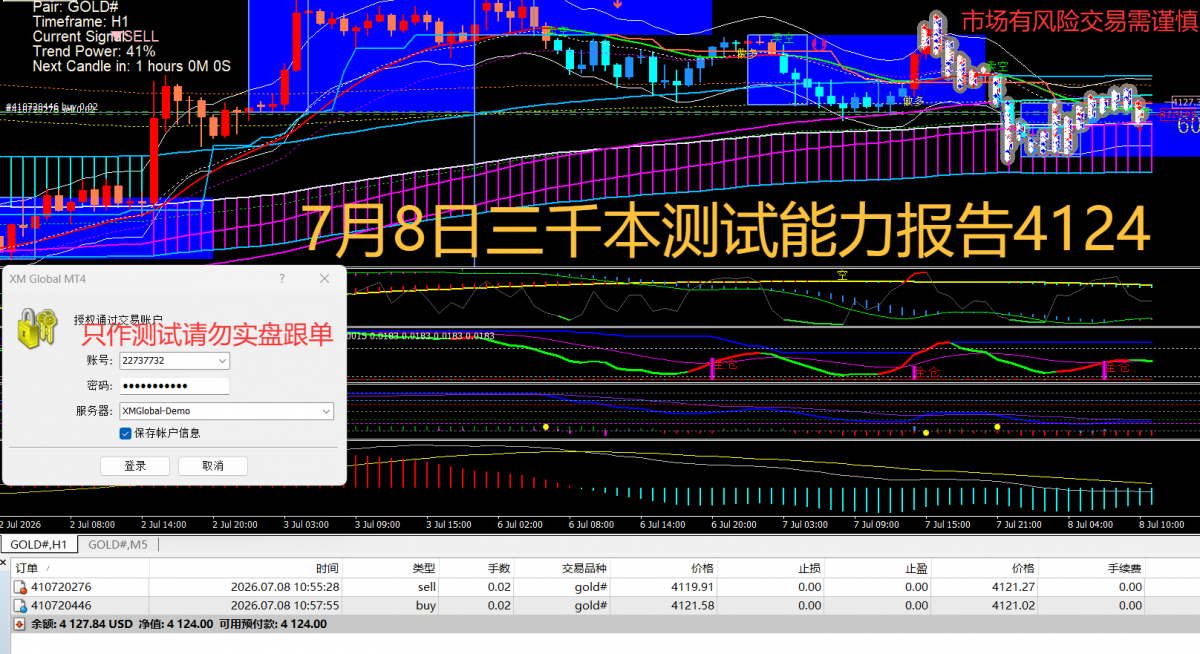The width and height of the screenshot is (1200, 654).
Task: Click the 7 Jul 15:00 time axis label
Action: coord(947,524)
